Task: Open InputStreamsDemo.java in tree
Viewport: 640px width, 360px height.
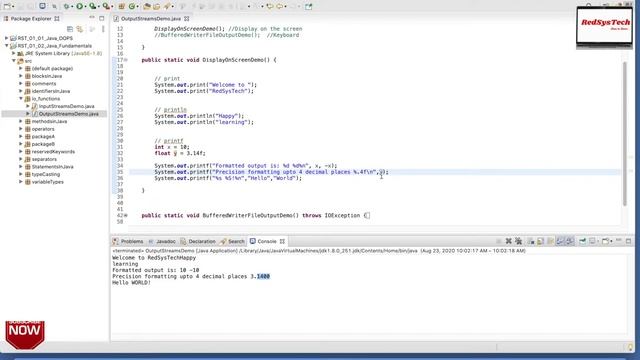Action: [67, 106]
